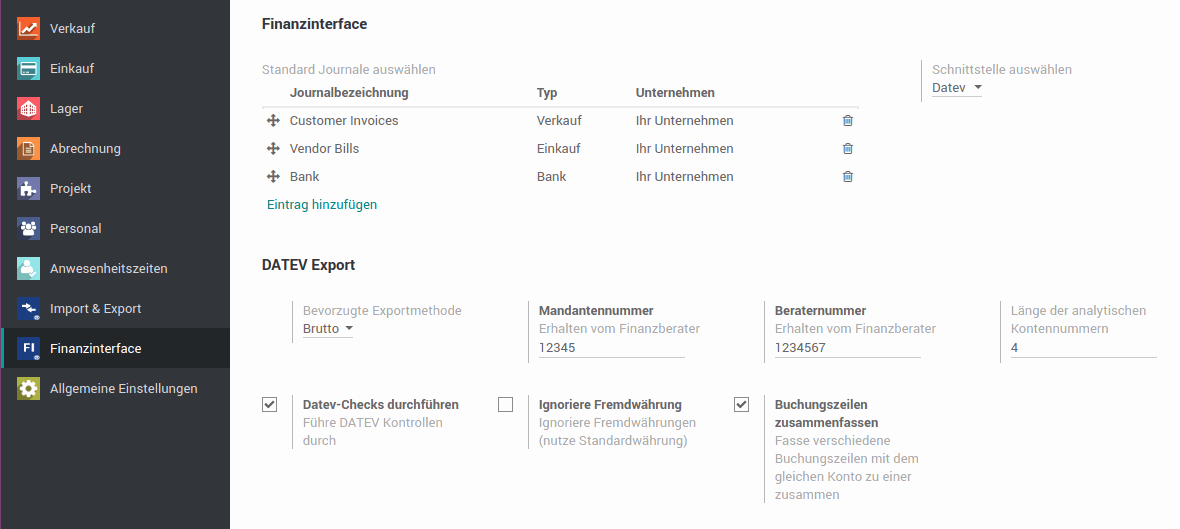
Task: Enable the Ignoriere Fremdwährung checkbox
Action: tap(506, 405)
